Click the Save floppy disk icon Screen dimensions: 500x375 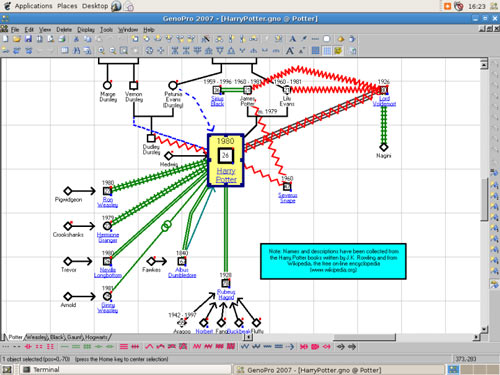[28, 39]
